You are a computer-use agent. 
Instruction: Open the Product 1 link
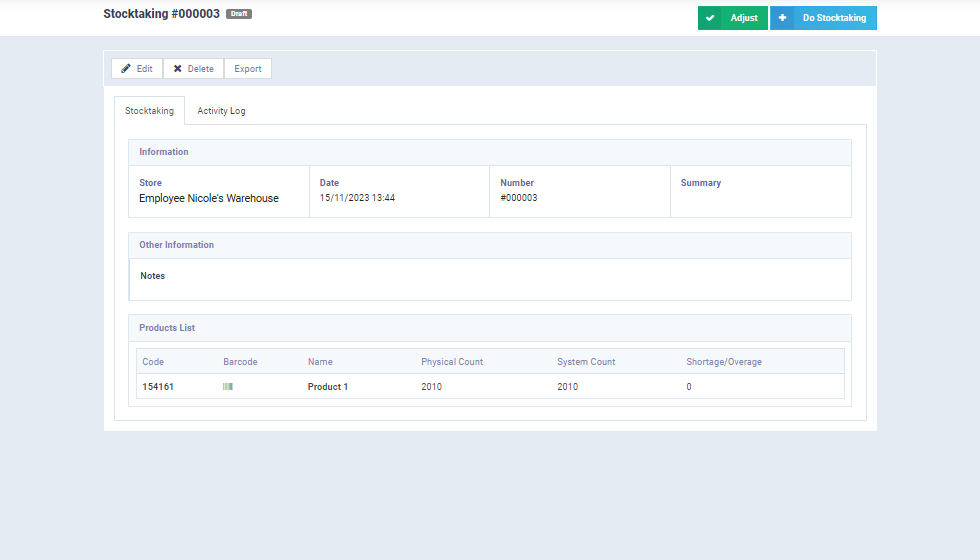[x=328, y=387]
